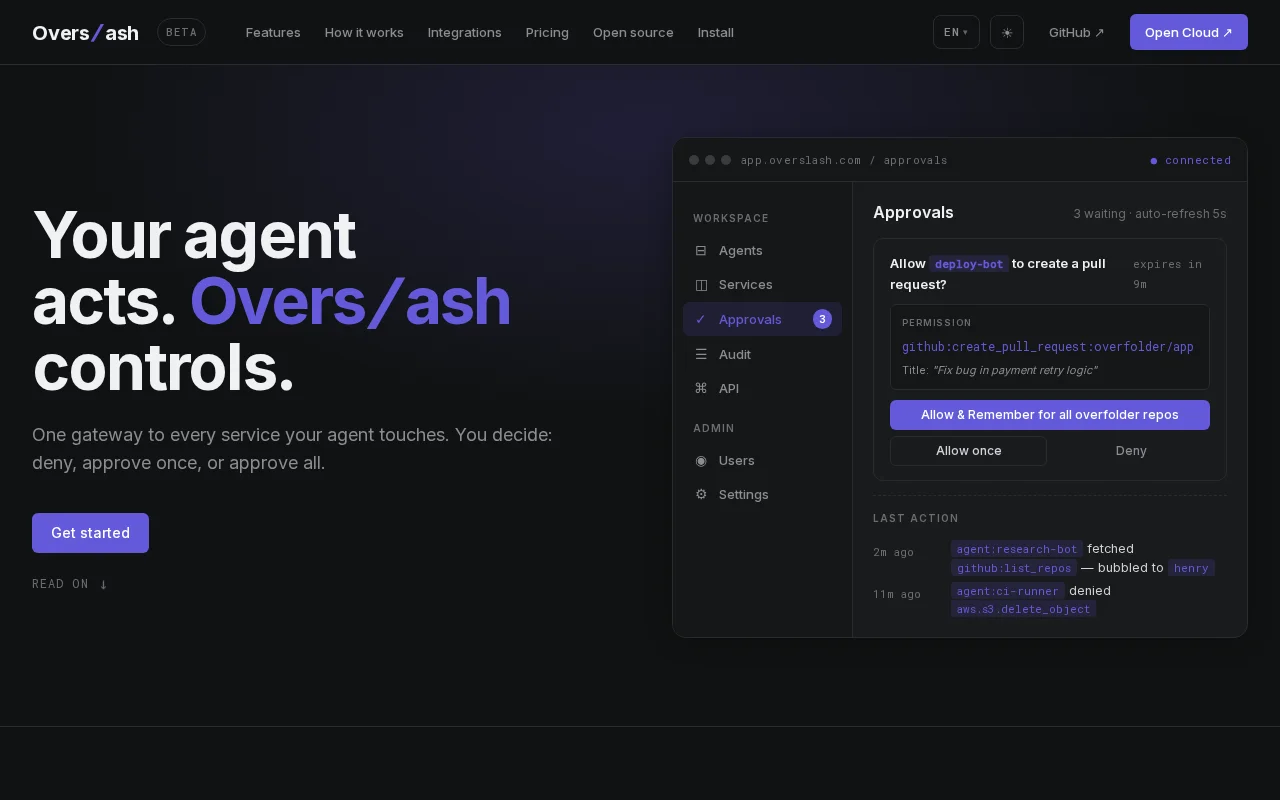
Task: Open API from the sidebar
Action: coord(762,388)
